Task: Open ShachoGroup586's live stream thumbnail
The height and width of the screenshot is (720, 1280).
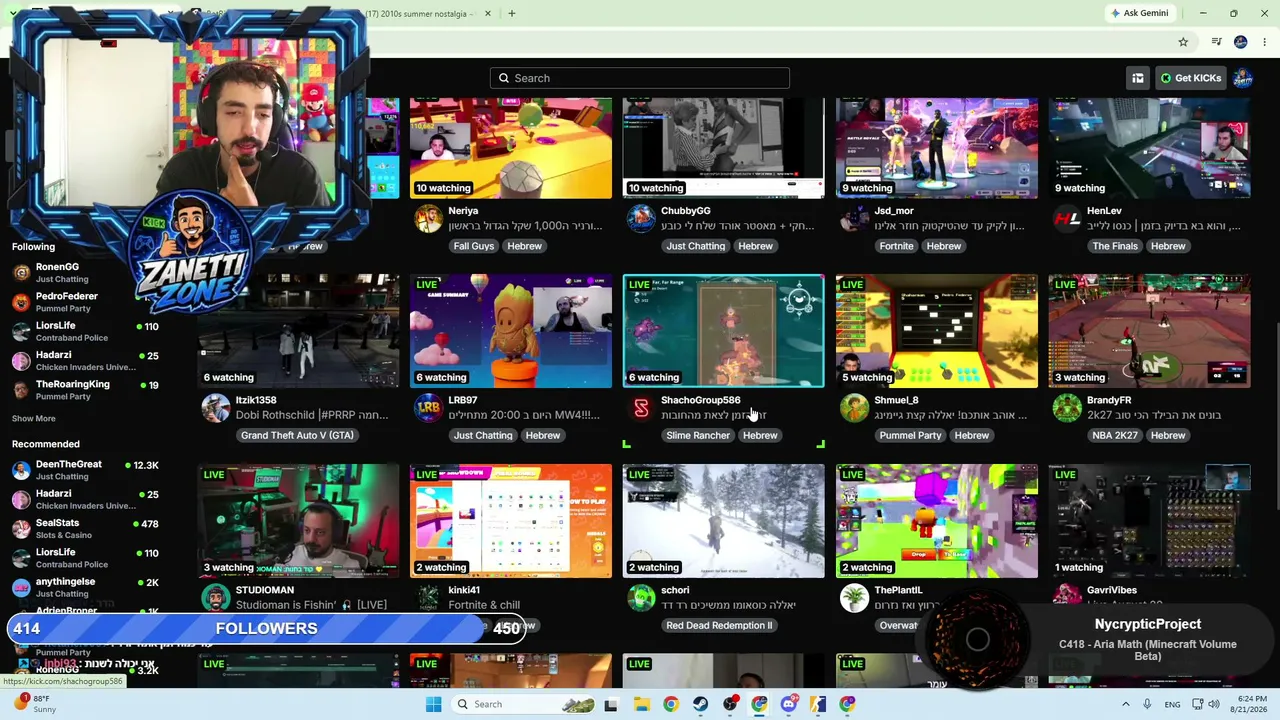Action: (724, 331)
